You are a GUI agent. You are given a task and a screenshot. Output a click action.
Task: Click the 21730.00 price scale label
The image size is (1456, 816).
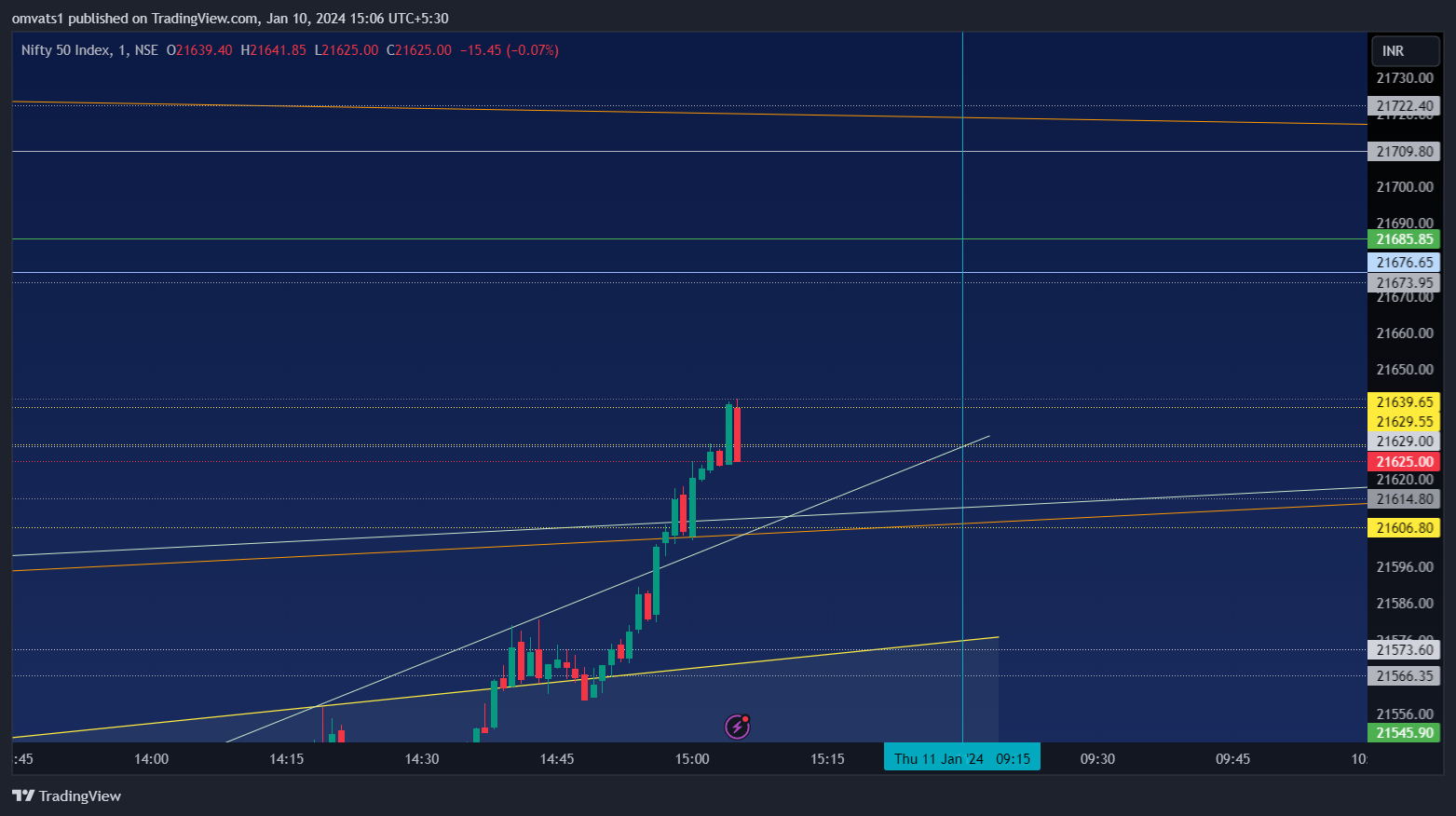pyautogui.click(x=1405, y=78)
